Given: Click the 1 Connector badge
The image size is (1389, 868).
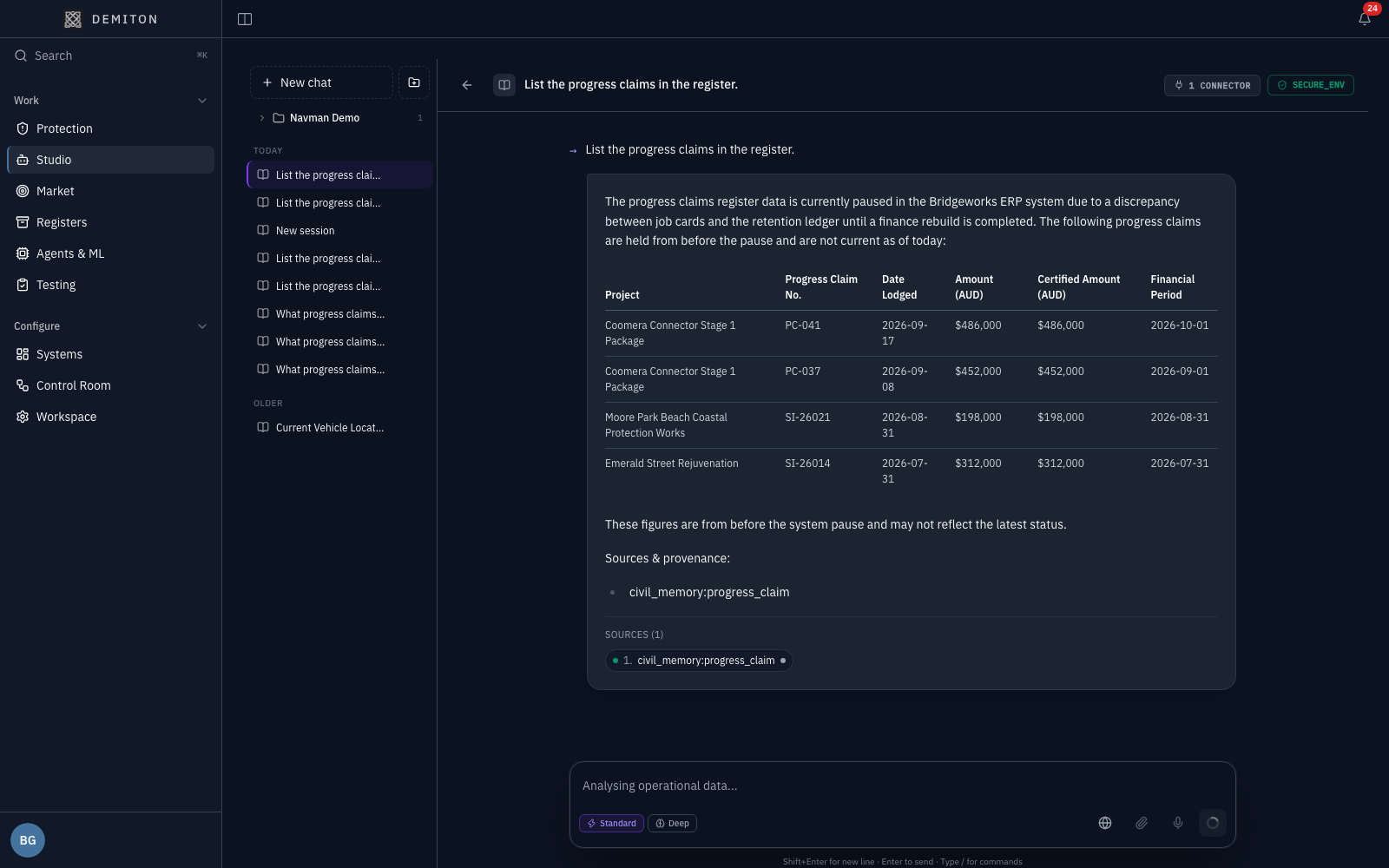Looking at the screenshot, I should [x=1212, y=85].
